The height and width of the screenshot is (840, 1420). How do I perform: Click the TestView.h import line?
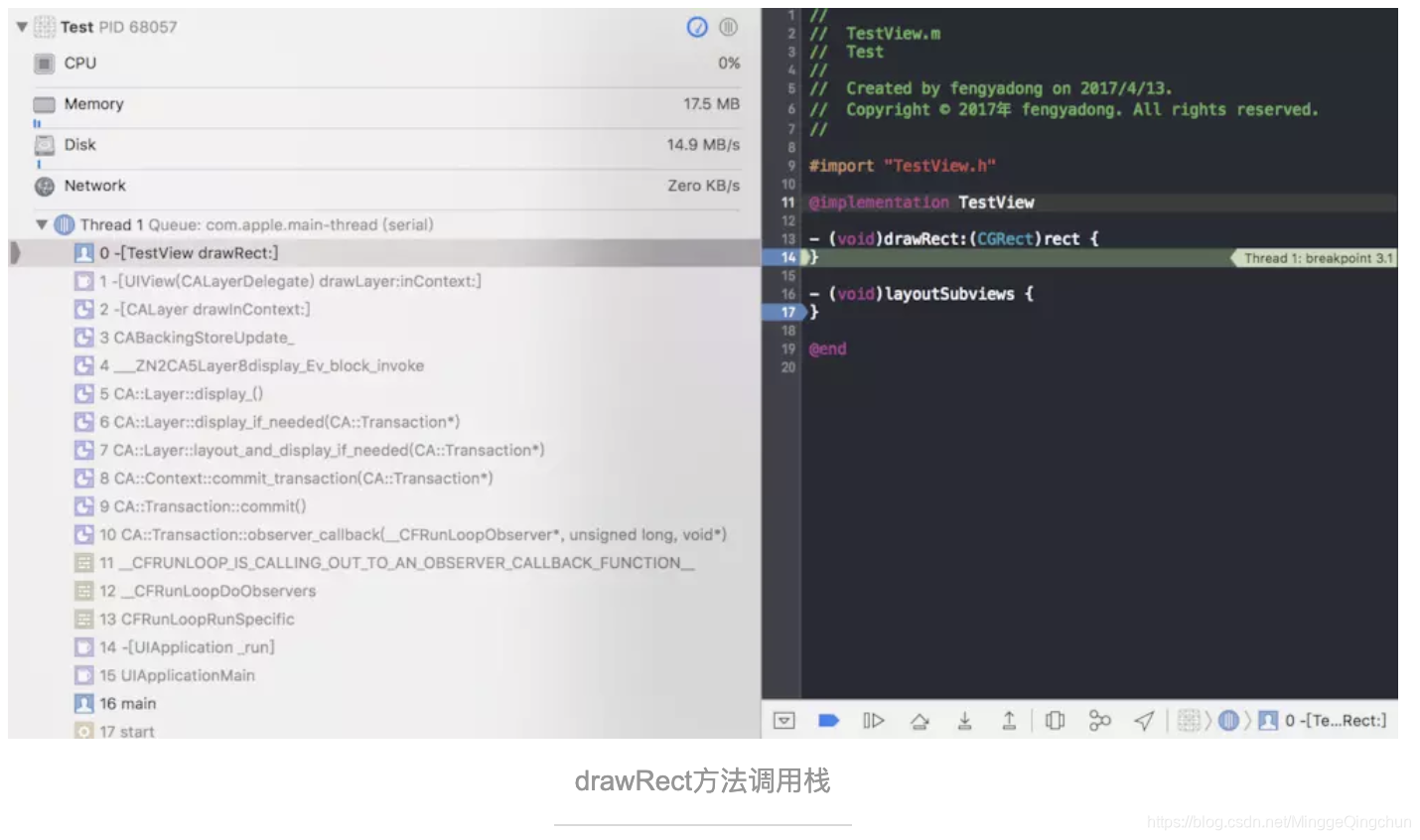902,166
